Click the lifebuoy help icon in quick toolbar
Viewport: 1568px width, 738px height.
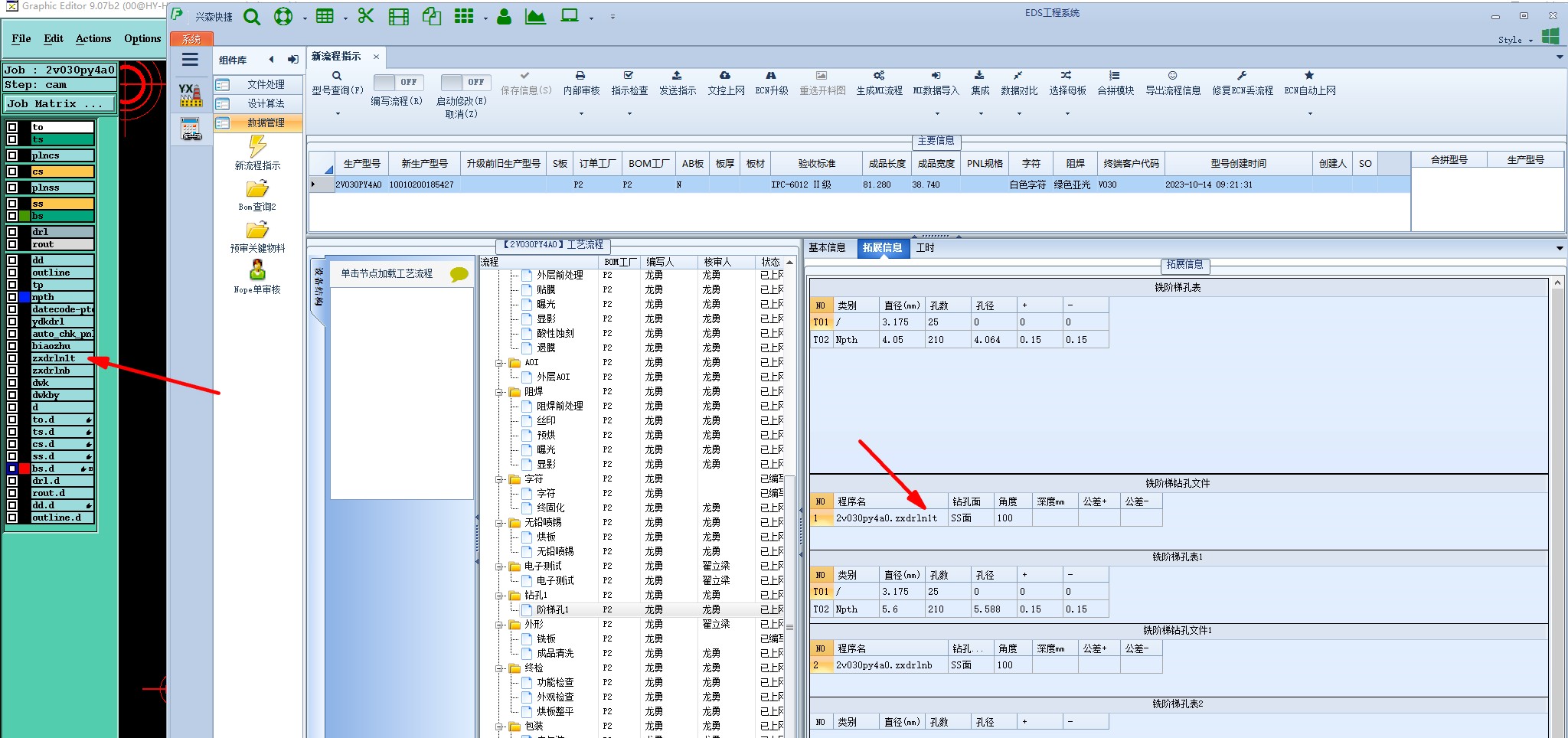[283, 17]
